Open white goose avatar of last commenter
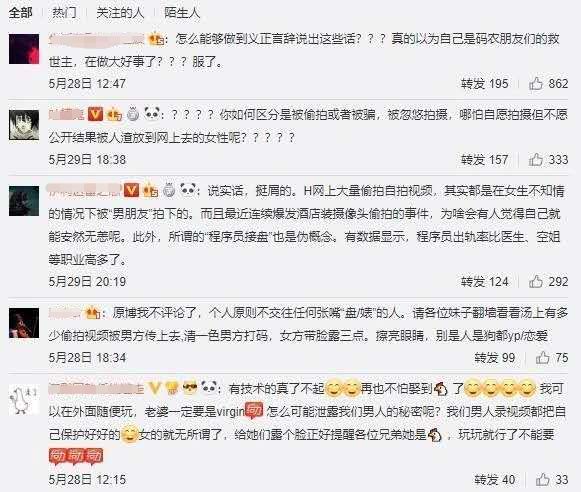The height and width of the screenshot is (492, 581). pyautogui.click(x=24, y=399)
